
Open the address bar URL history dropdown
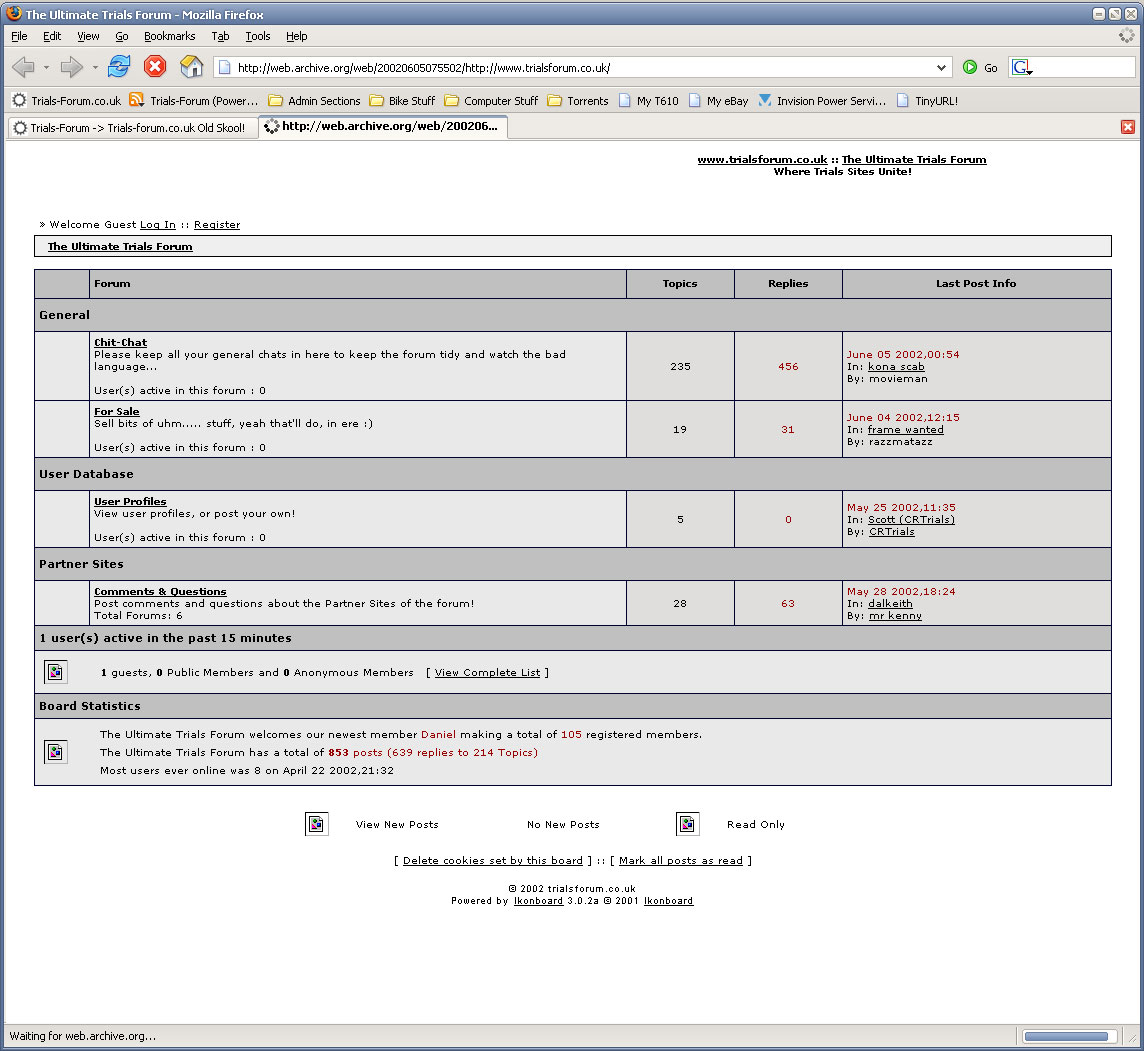click(x=941, y=68)
